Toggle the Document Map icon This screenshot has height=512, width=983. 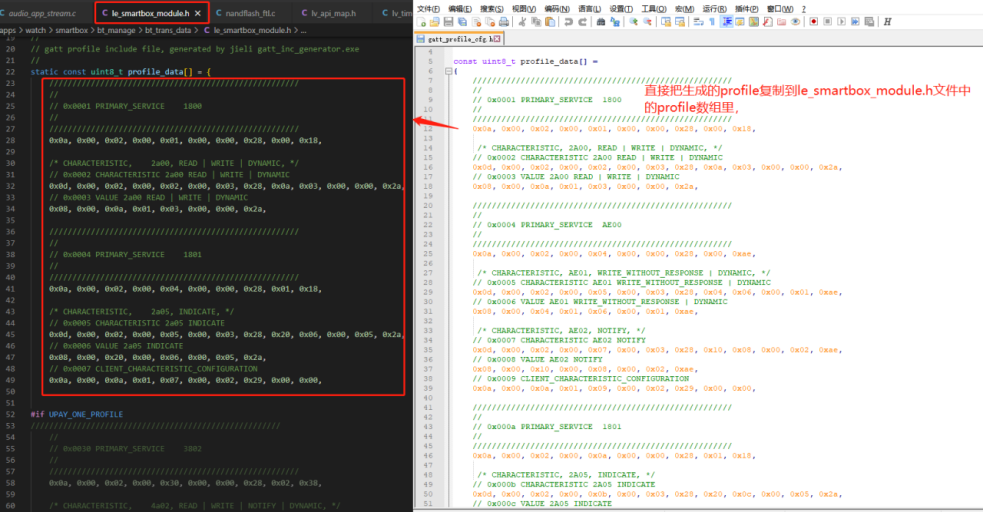click(x=754, y=22)
